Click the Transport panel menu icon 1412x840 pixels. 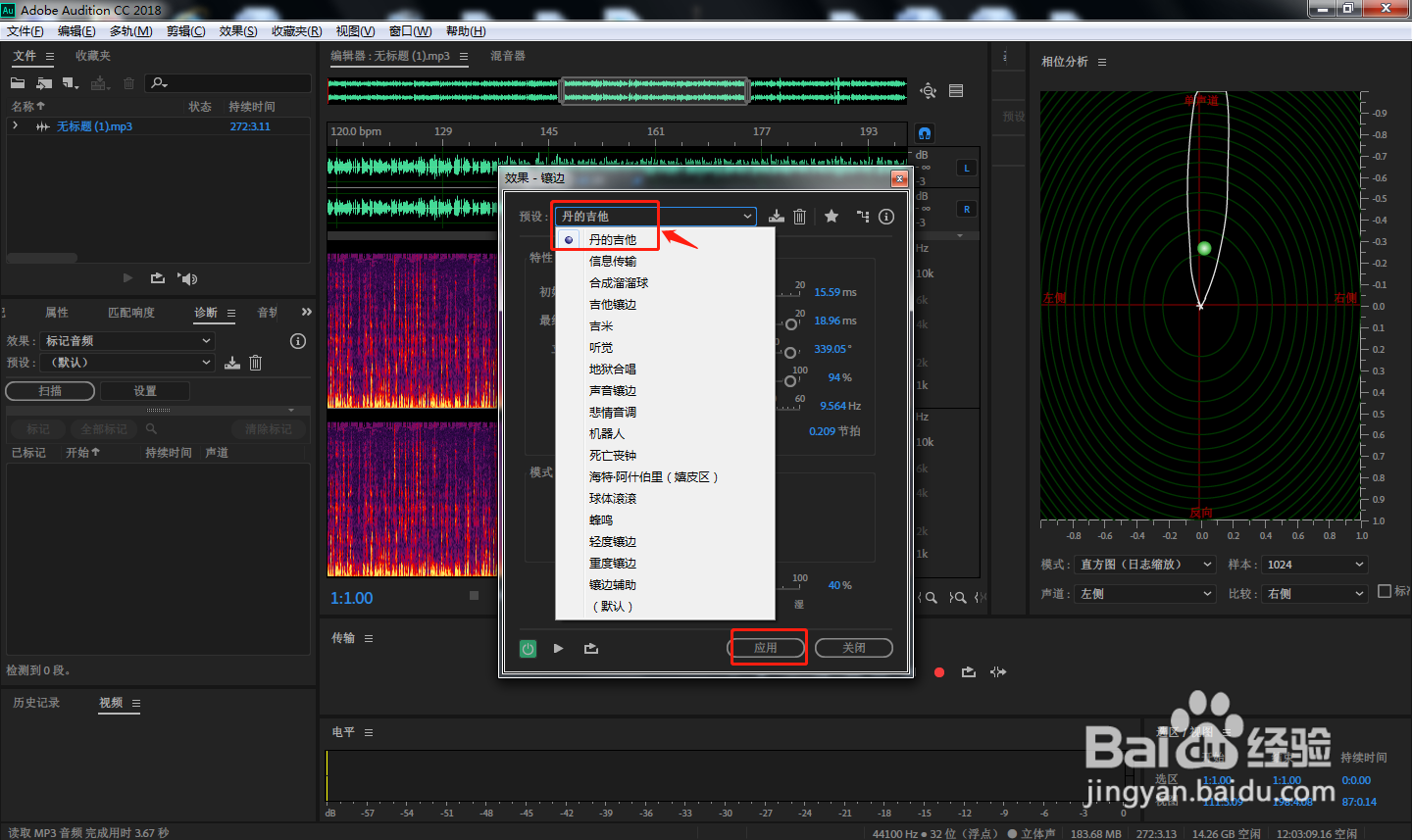(x=369, y=638)
